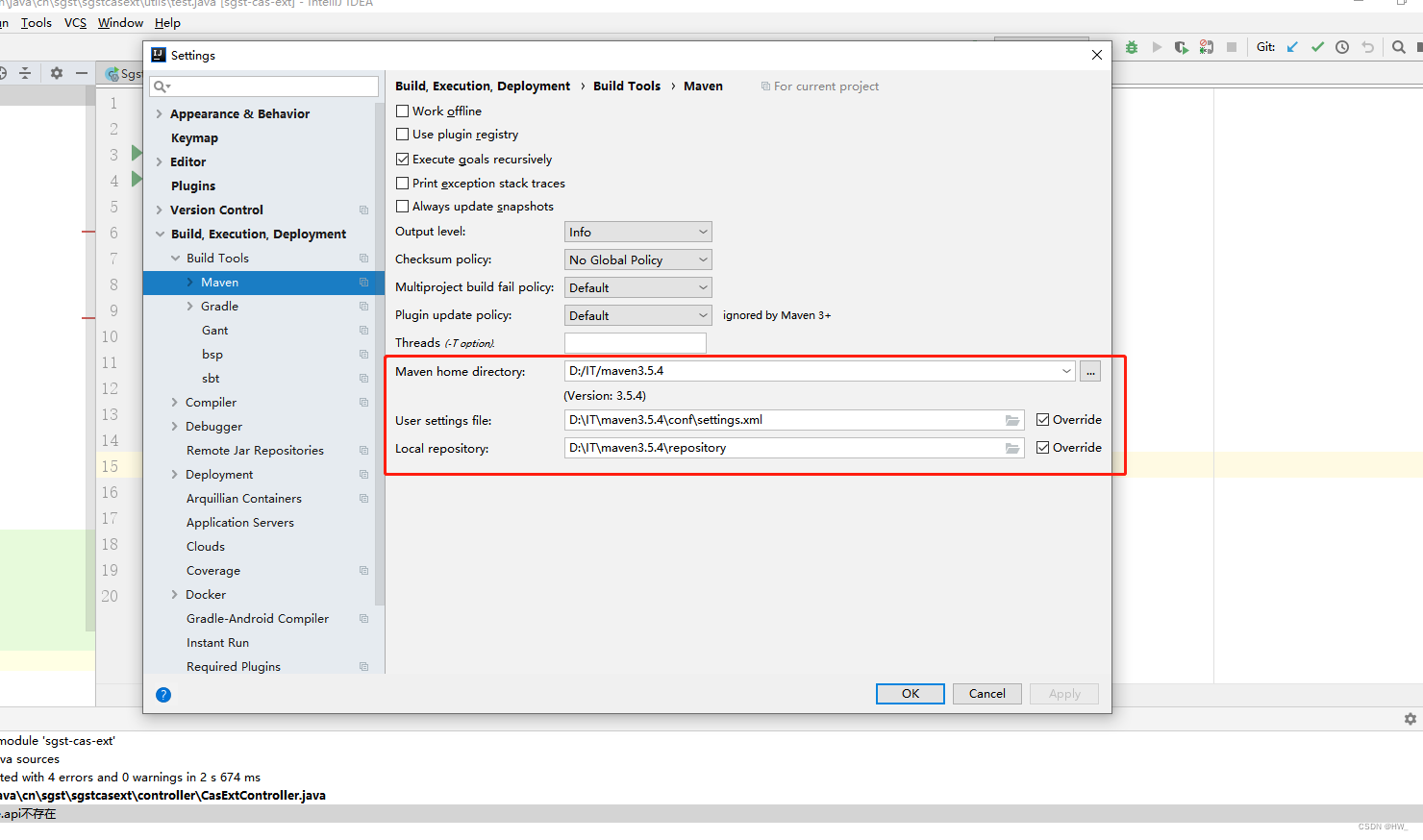
Task: Open Tools menu in IDE
Action: [x=37, y=22]
